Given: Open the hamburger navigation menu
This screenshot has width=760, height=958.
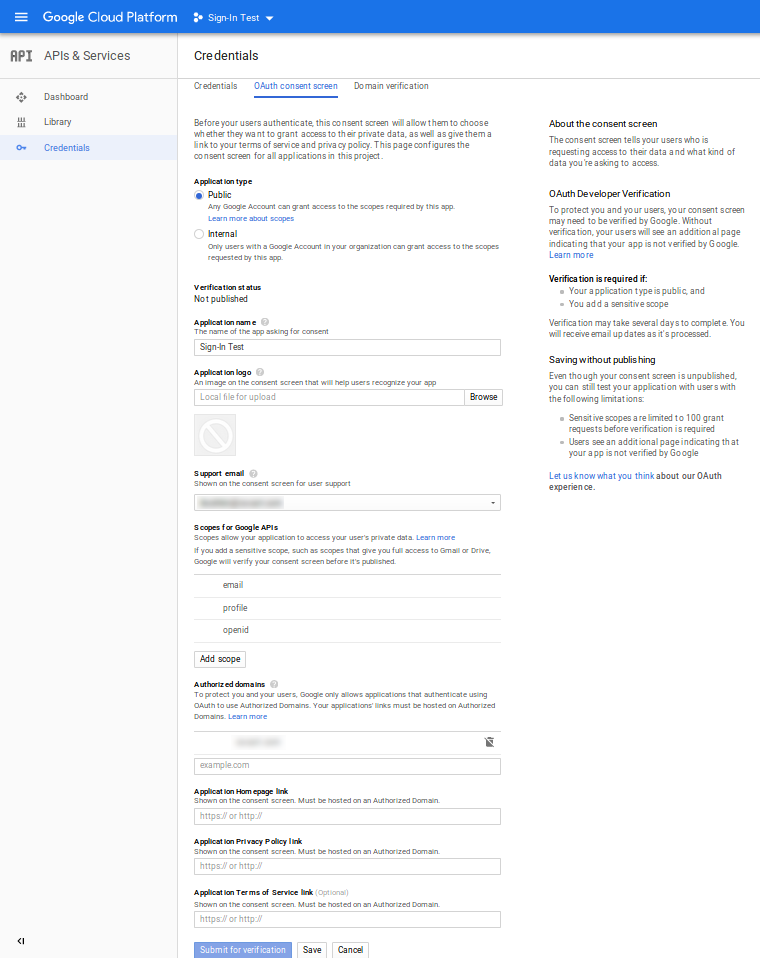Looking at the screenshot, I should (x=21, y=17).
